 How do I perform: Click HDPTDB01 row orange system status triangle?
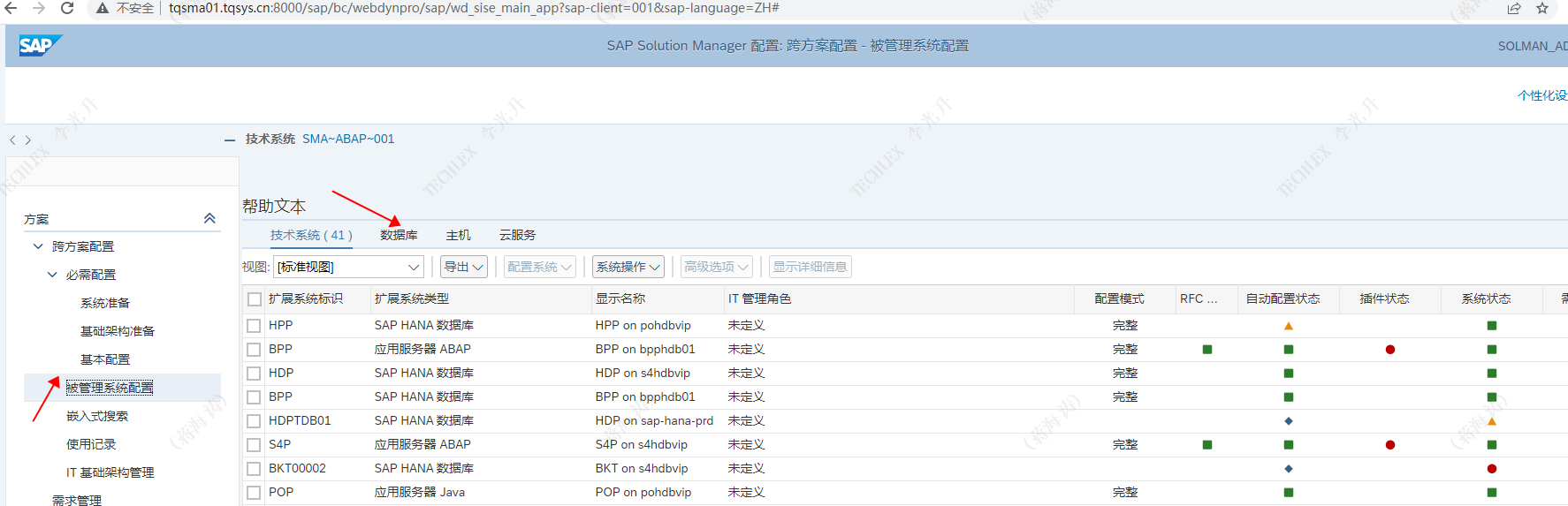coord(1492,421)
